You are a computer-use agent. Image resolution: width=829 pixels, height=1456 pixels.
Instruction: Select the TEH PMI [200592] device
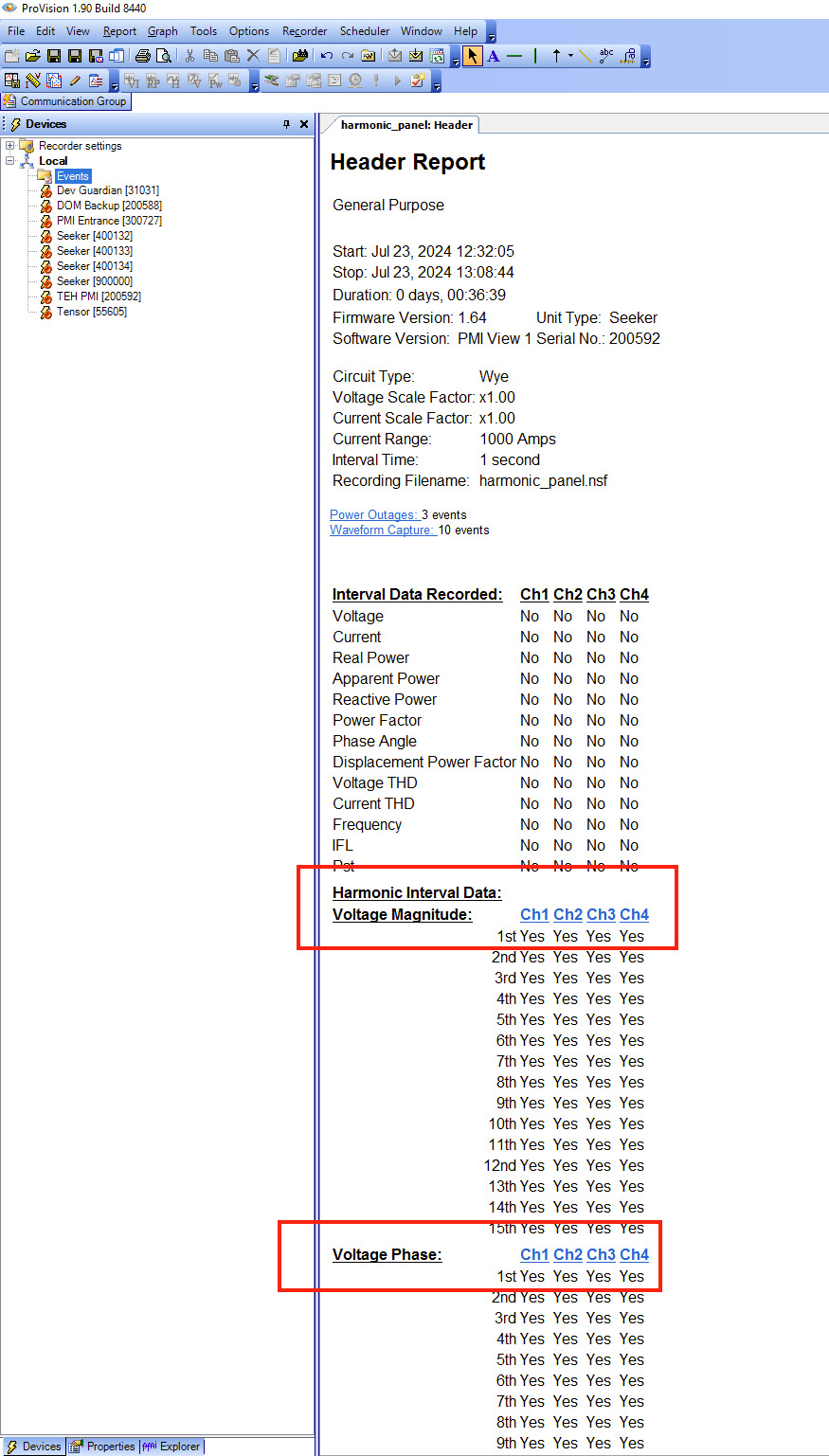coord(99,297)
